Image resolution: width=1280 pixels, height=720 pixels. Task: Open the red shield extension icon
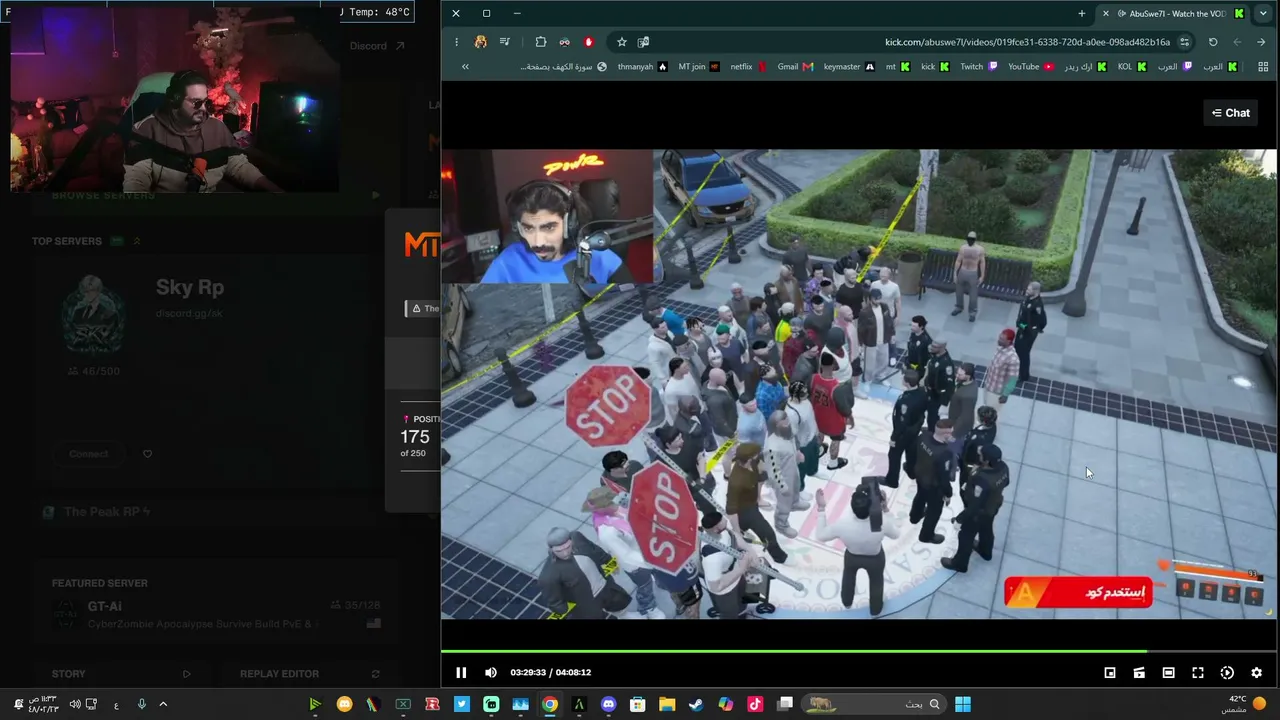tap(588, 42)
